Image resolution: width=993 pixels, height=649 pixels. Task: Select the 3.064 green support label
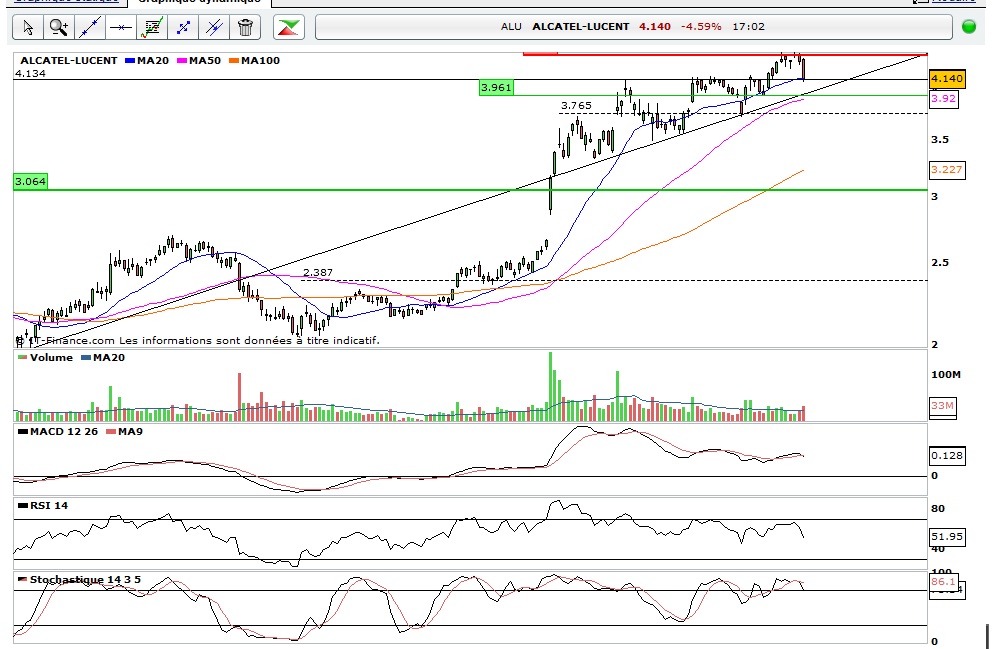coord(30,182)
